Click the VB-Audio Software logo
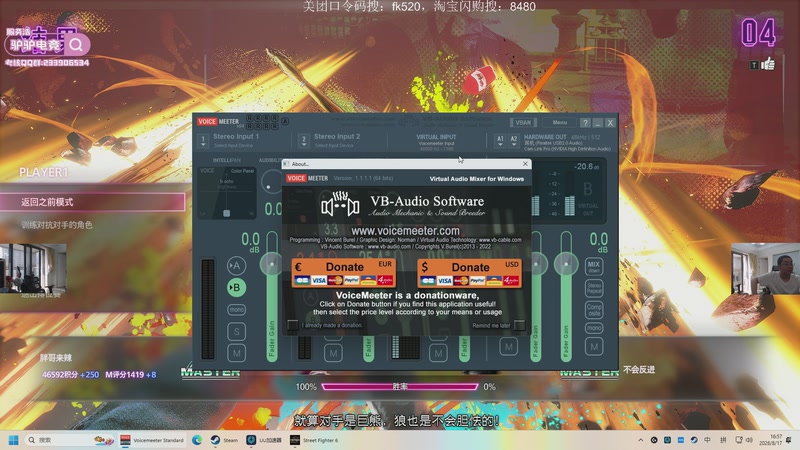The image size is (800, 450). (403, 205)
